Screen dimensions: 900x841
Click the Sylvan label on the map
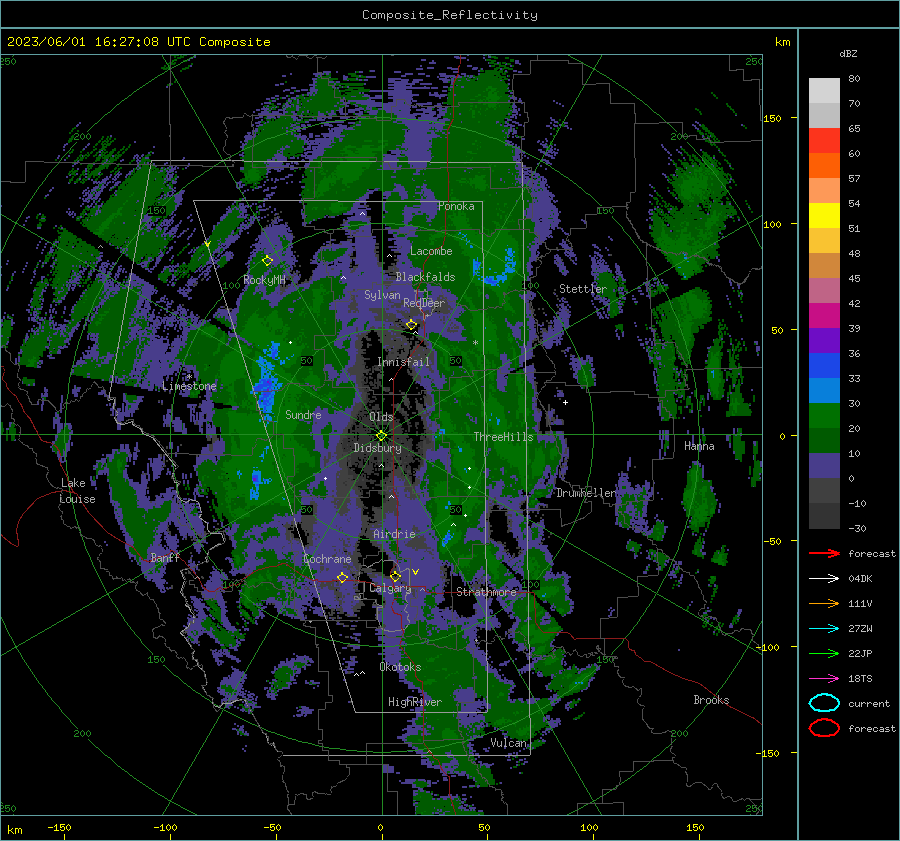click(x=382, y=295)
